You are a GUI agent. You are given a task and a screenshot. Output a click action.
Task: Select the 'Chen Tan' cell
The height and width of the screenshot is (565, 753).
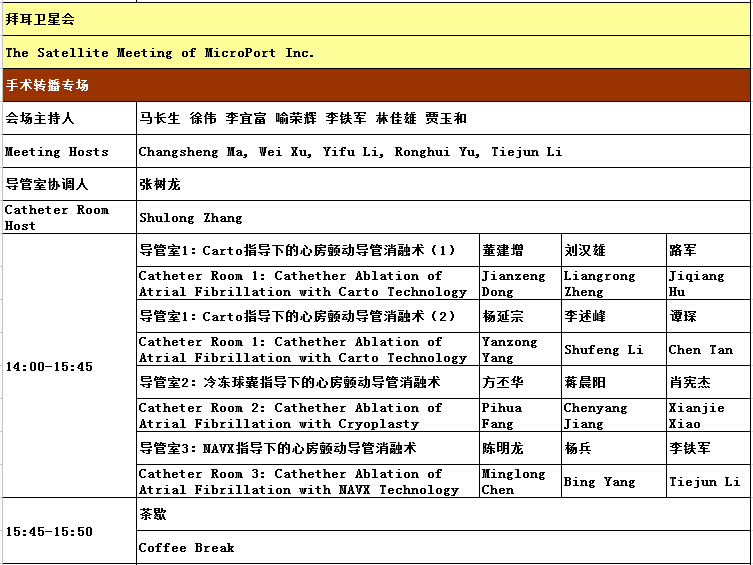click(x=708, y=349)
